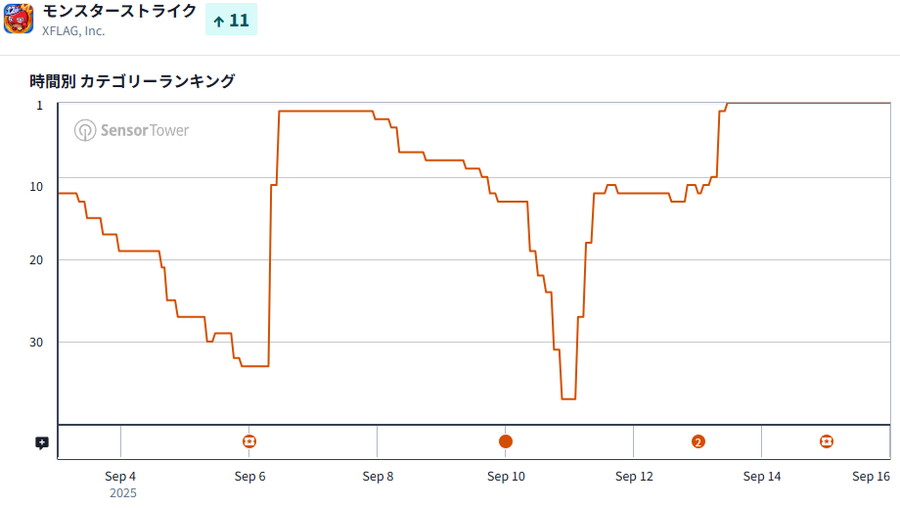The height and width of the screenshot is (508, 900).
Task: Click the Sep 14 date label
Action: tap(761, 476)
